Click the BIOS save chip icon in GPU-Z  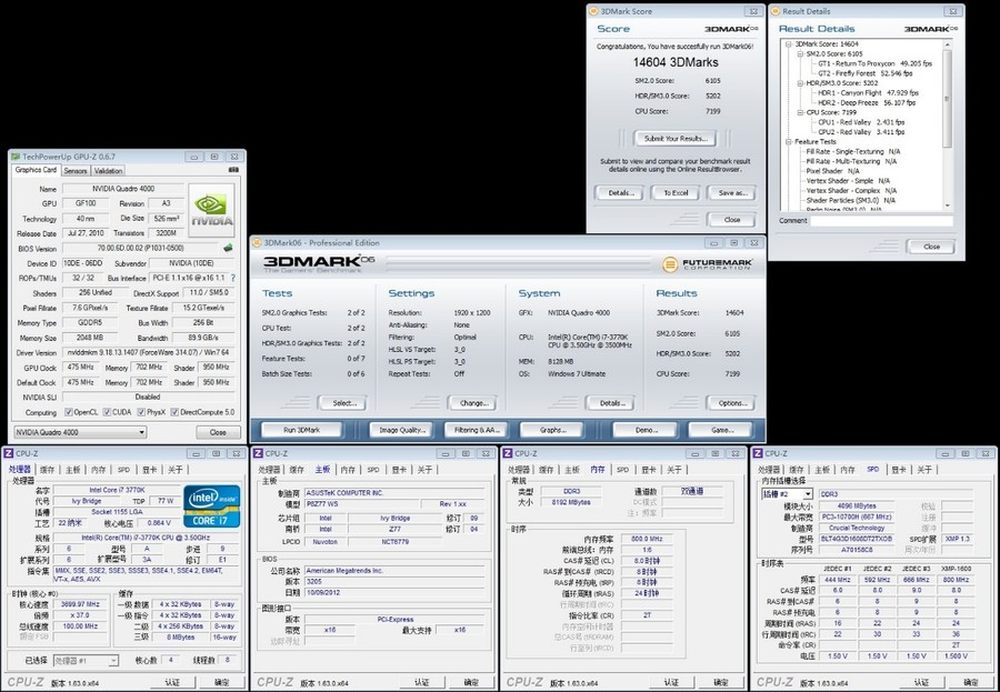point(228,247)
